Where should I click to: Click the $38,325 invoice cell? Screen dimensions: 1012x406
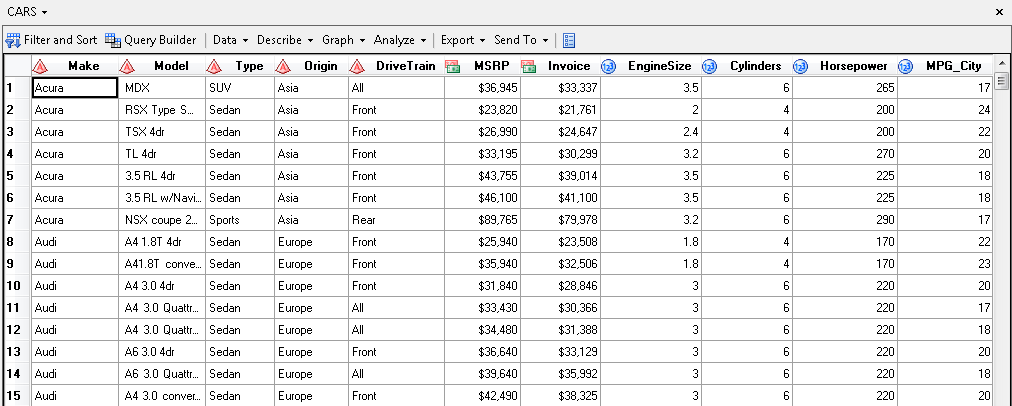560,395
